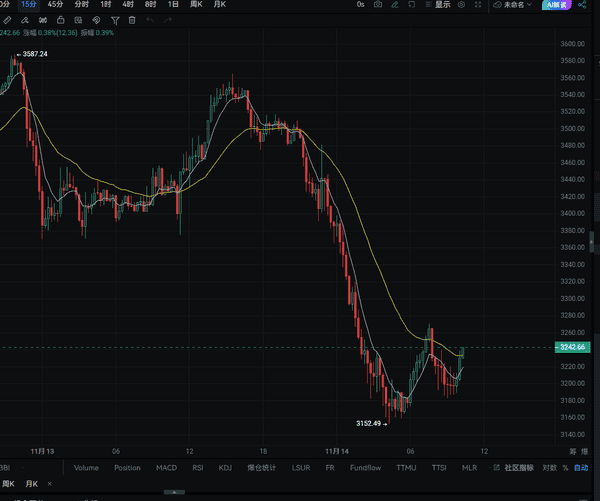This screenshot has width=600, height=501.
Task: Click the 3242.66 current price label
Action: point(573,347)
